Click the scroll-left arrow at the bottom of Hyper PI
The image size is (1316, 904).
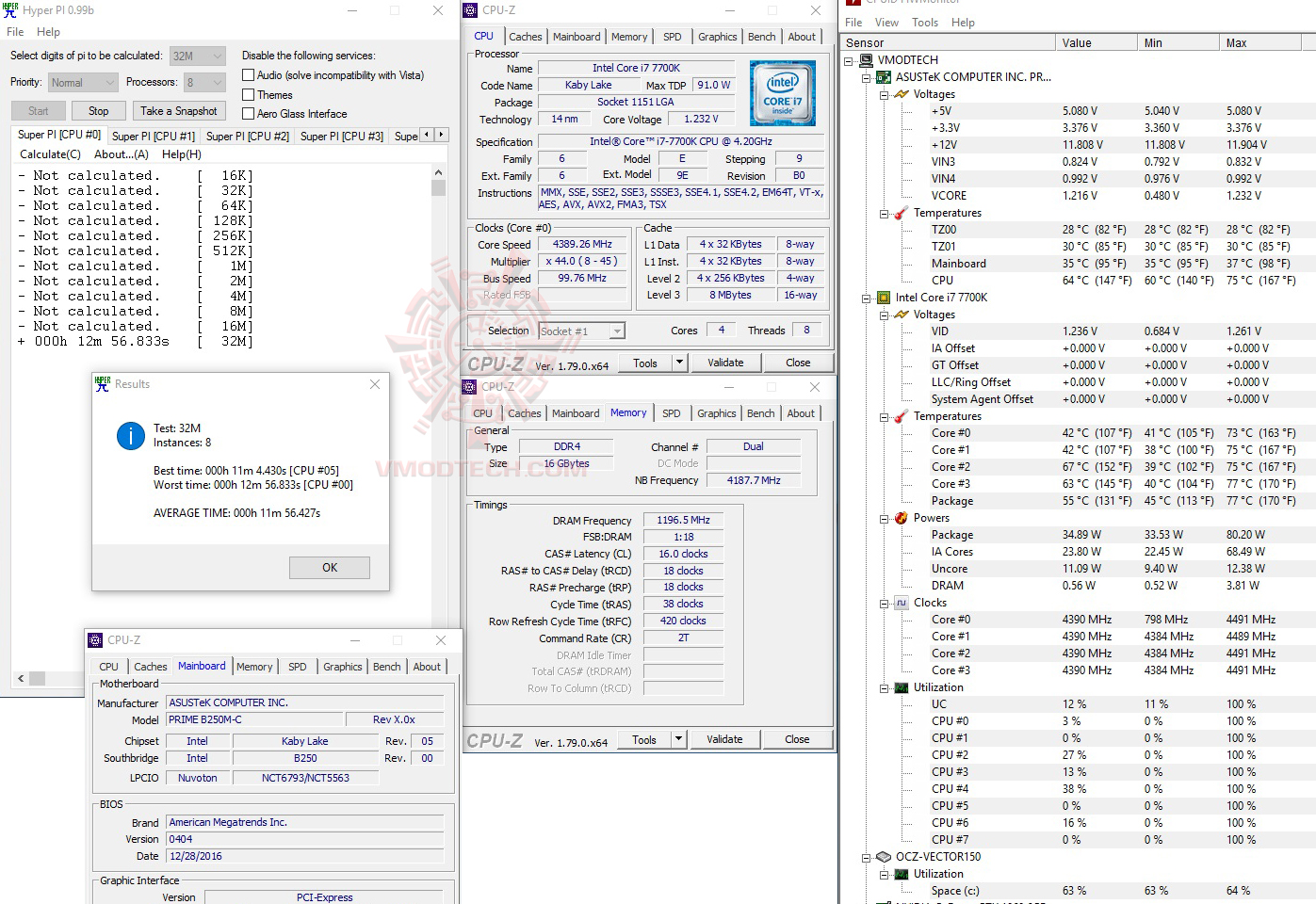[x=21, y=678]
